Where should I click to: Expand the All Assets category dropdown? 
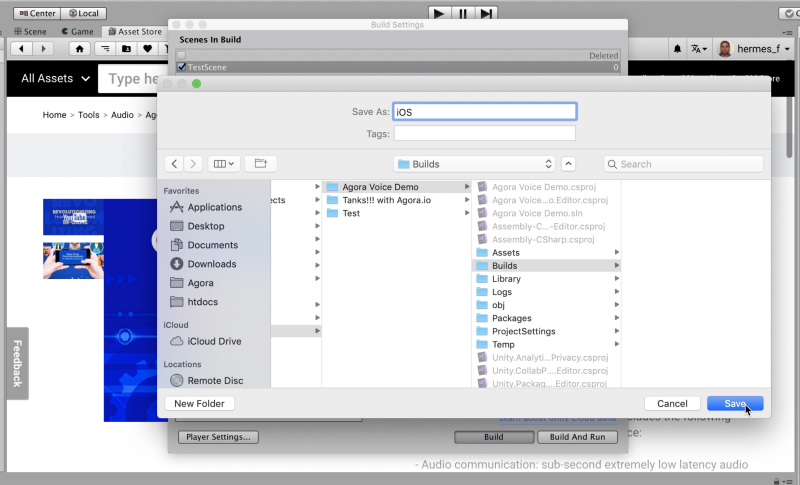55,79
